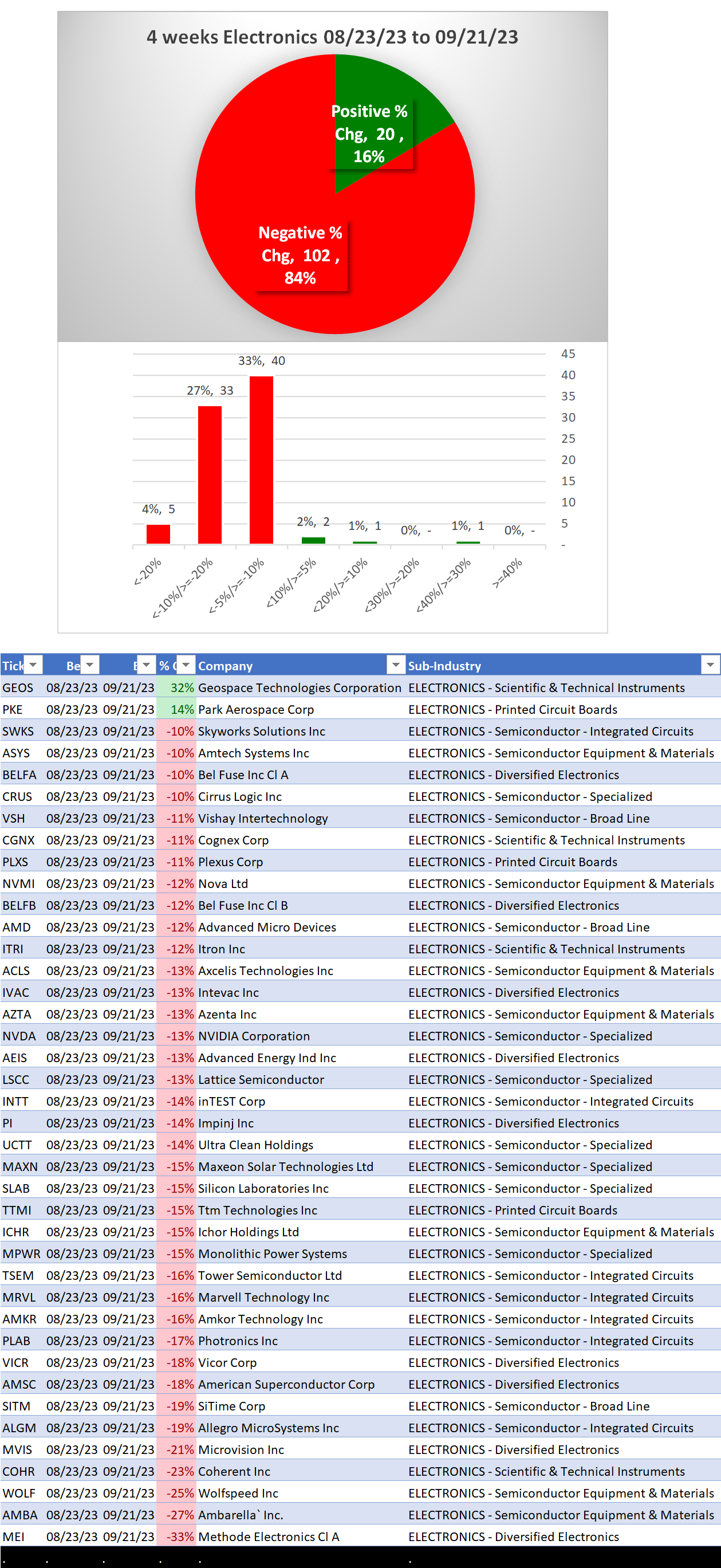The image size is (721, 1568).
Task: Select the SLAB ticker cell
Action: 22,1188
